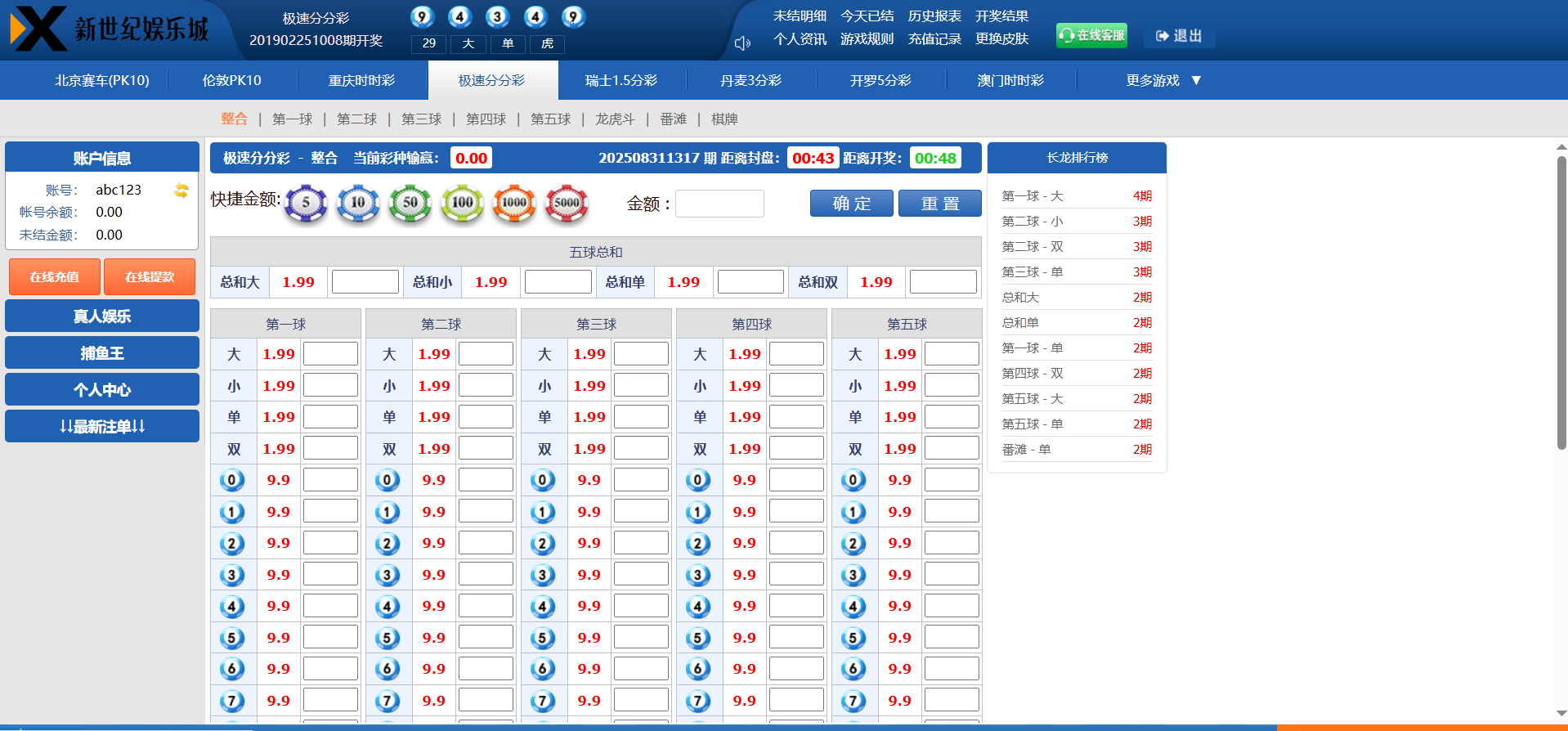Open the 龙虎斗 sub-tab
The image size is (1568, 731).
tap(615, 119)
